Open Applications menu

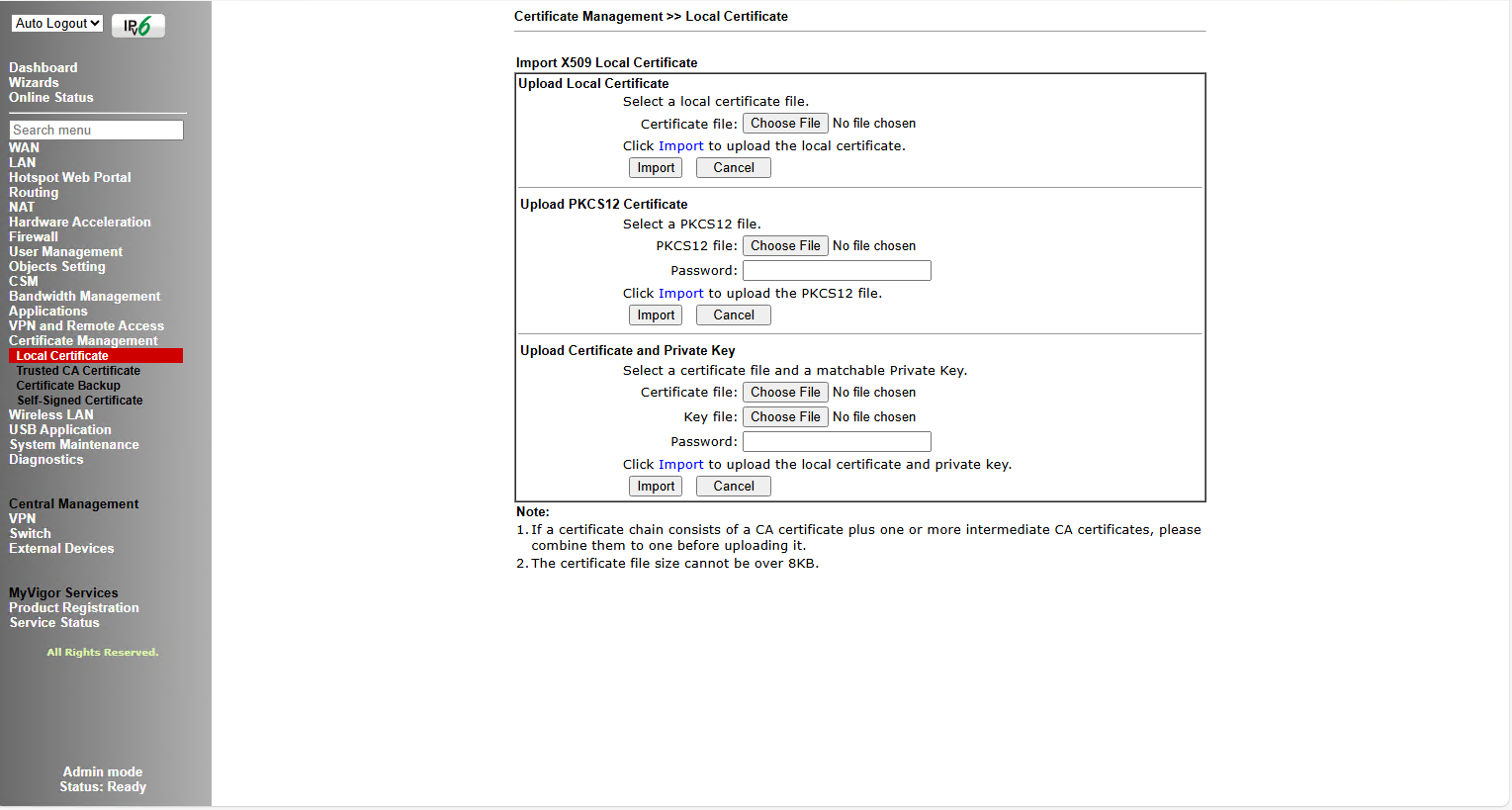48,311
